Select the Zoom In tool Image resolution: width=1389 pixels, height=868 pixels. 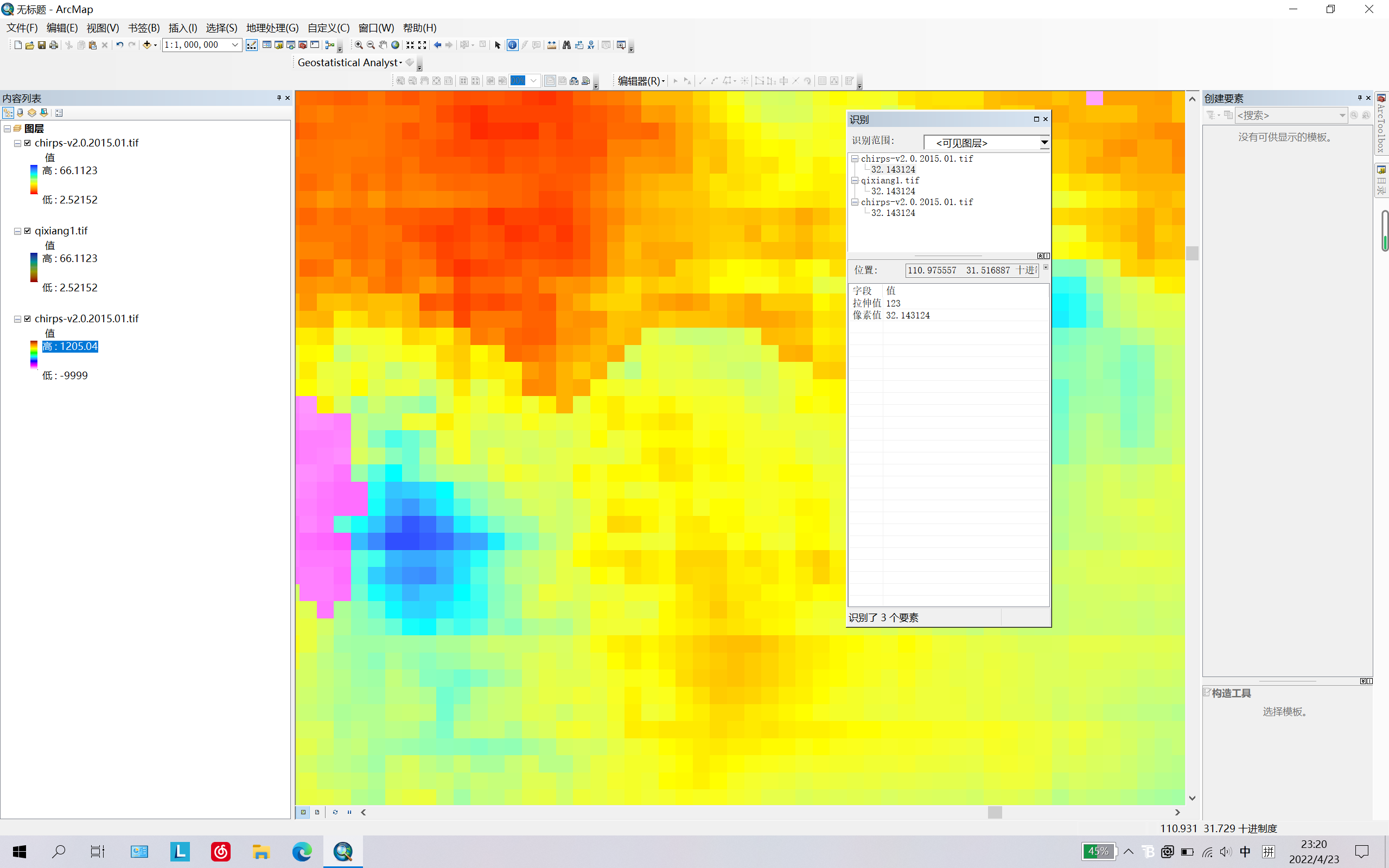pos(359,45)
